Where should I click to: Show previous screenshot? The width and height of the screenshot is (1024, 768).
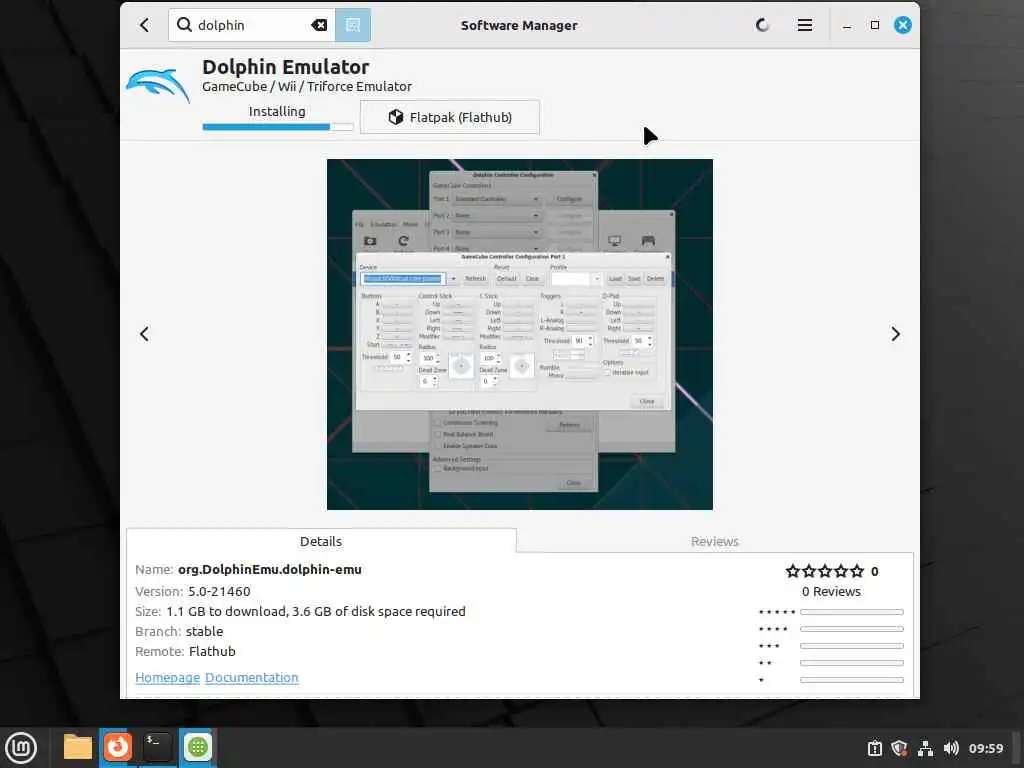point(144,334)
